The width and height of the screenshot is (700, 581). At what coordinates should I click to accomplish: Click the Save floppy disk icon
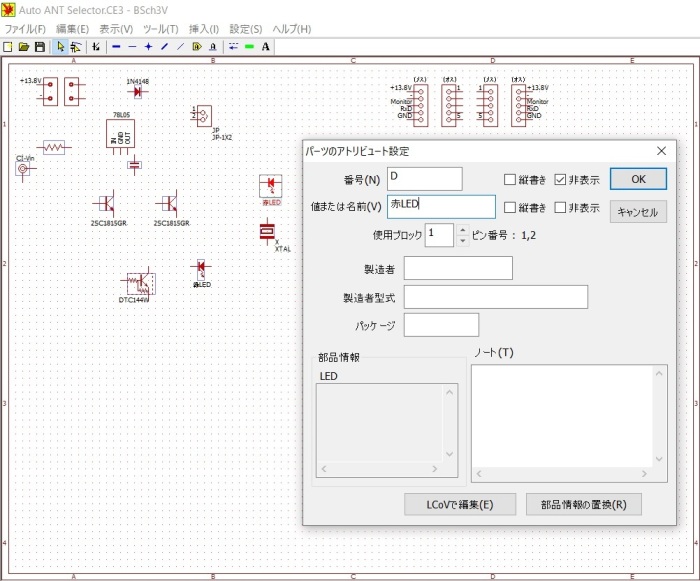click(x=39, y=46)
